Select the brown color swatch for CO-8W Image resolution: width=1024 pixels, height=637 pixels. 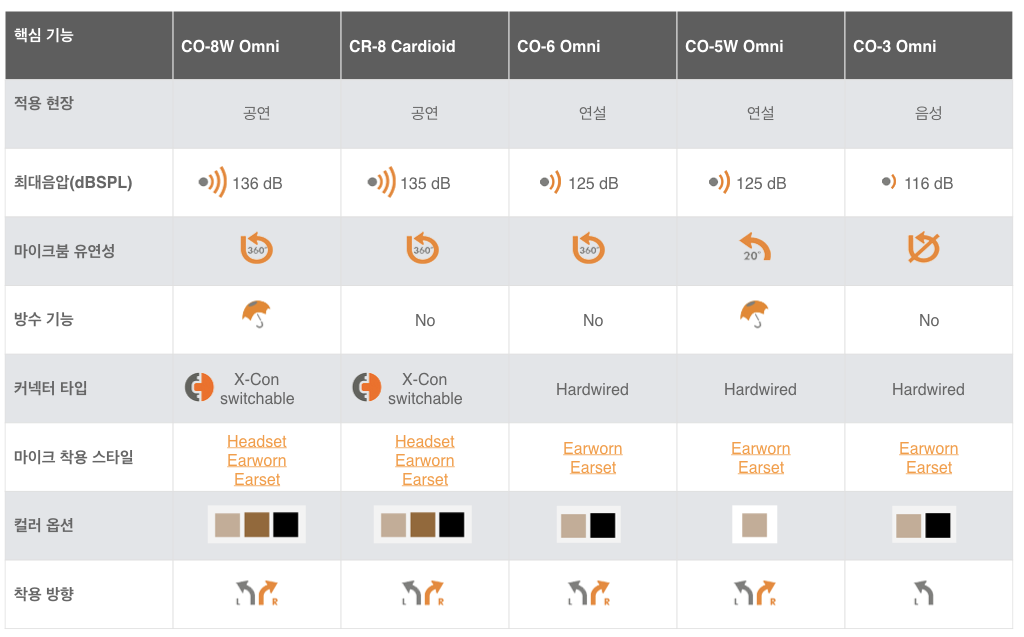click(x=257, y=525)
